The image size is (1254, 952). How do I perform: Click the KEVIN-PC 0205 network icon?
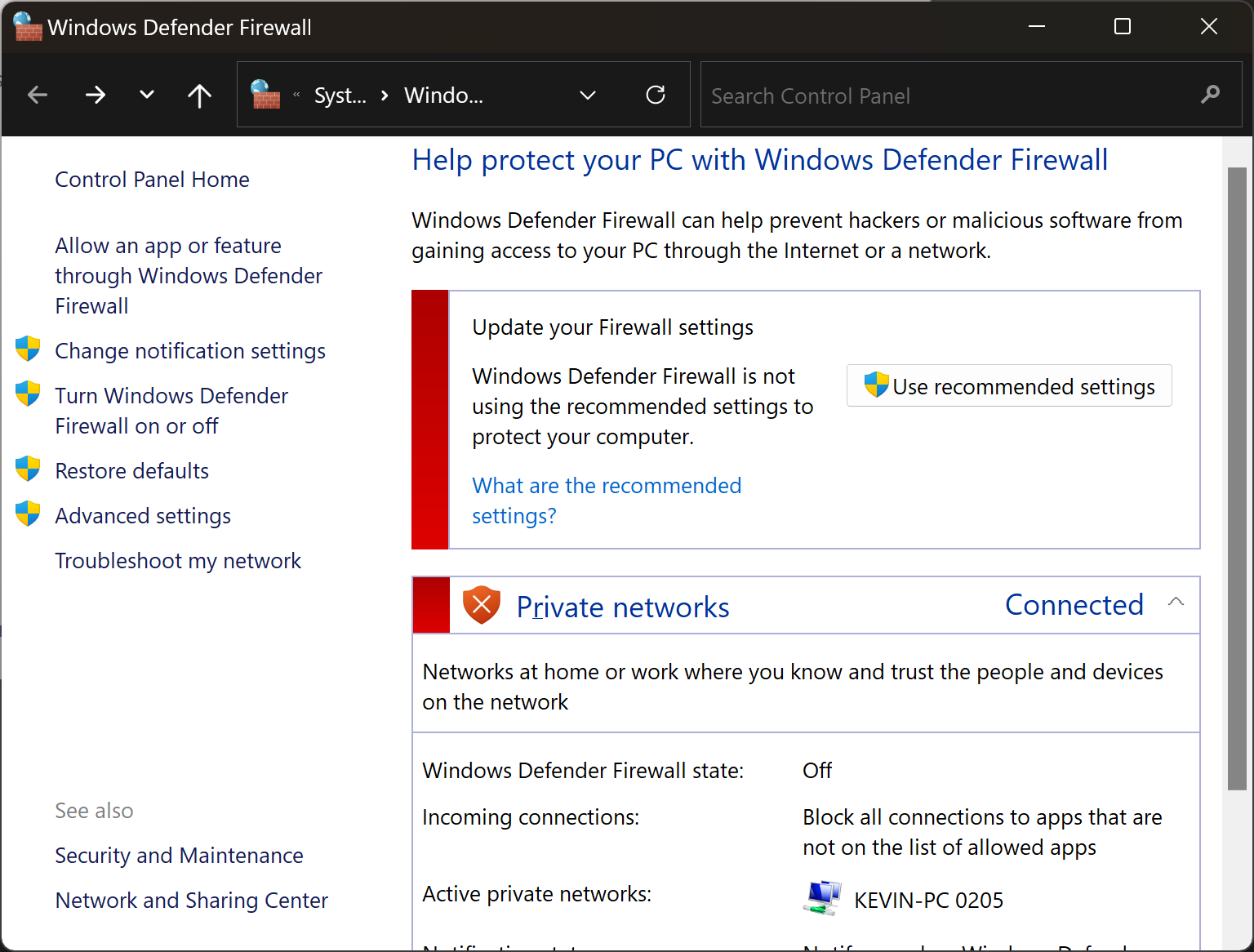coord(822,898)
